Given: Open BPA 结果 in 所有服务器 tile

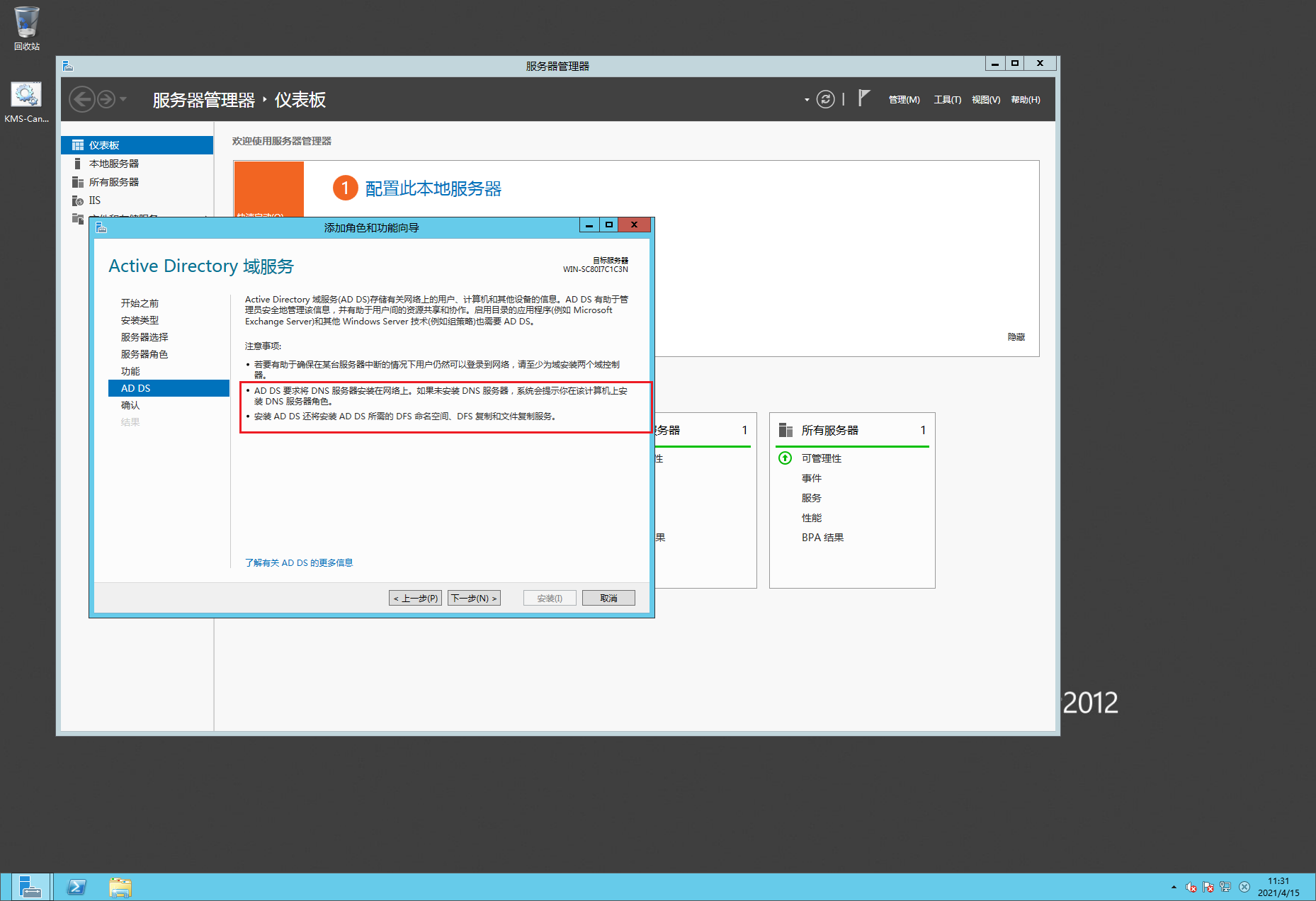Looking at the screenshot, I should [822, 538].
